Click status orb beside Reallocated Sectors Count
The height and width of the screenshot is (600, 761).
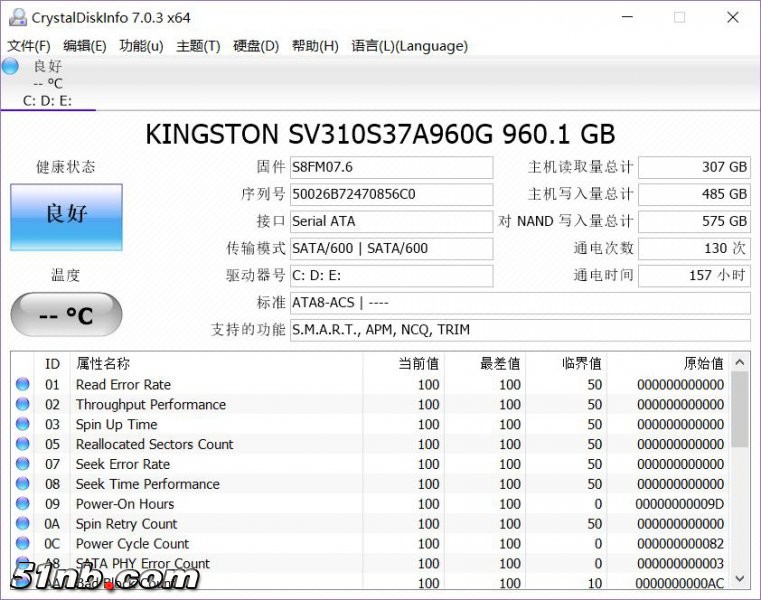click(x=23, y=445)
